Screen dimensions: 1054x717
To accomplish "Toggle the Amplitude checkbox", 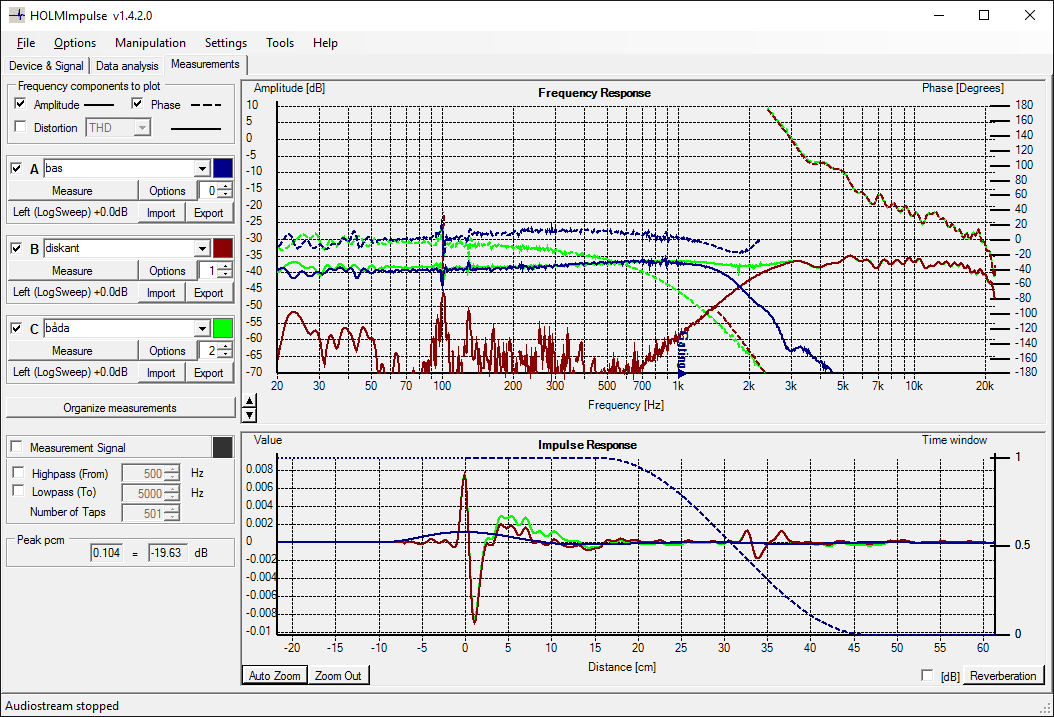I will coord(20,103).
